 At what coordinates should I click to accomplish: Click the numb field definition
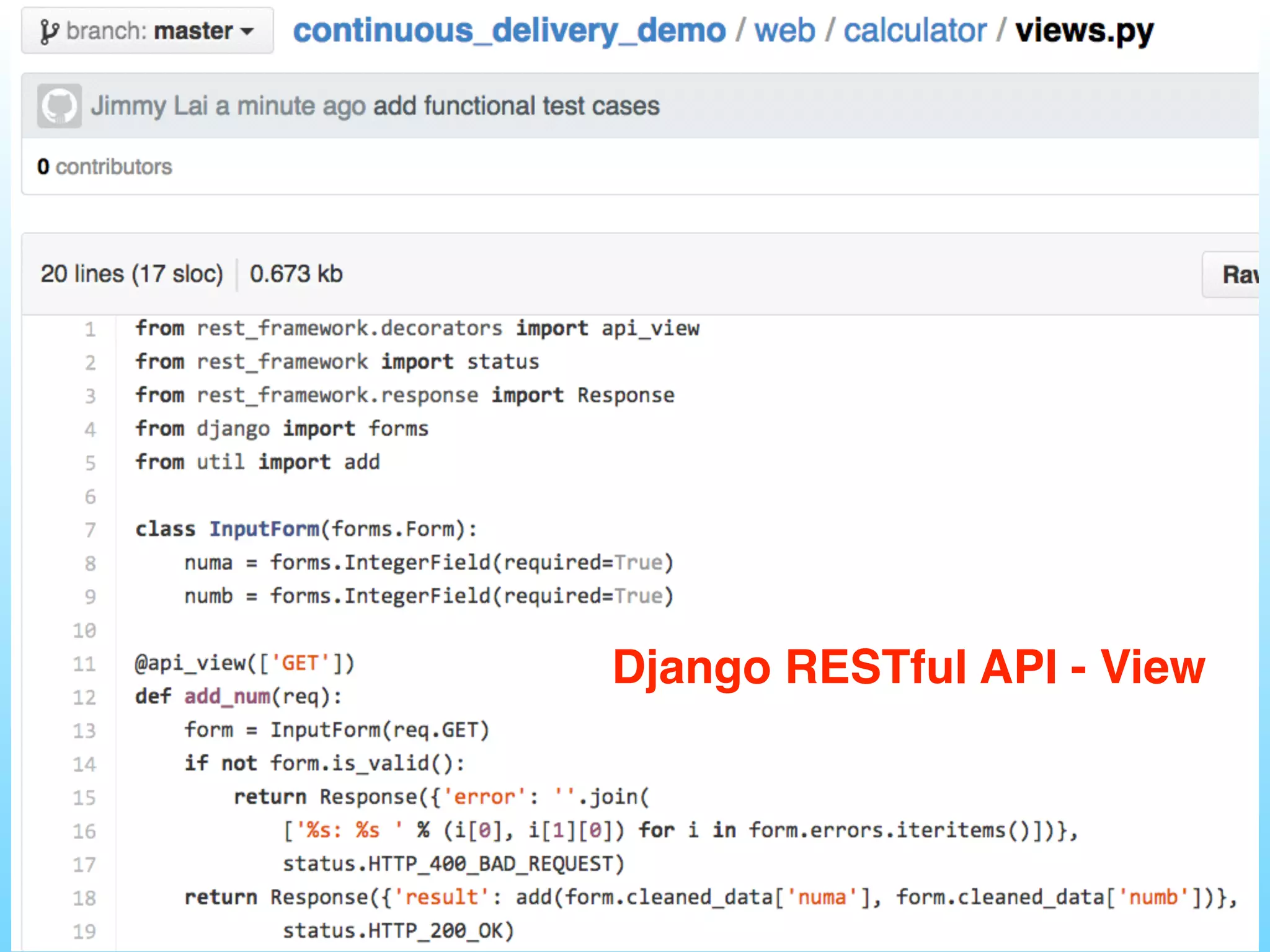pos(429,596)
